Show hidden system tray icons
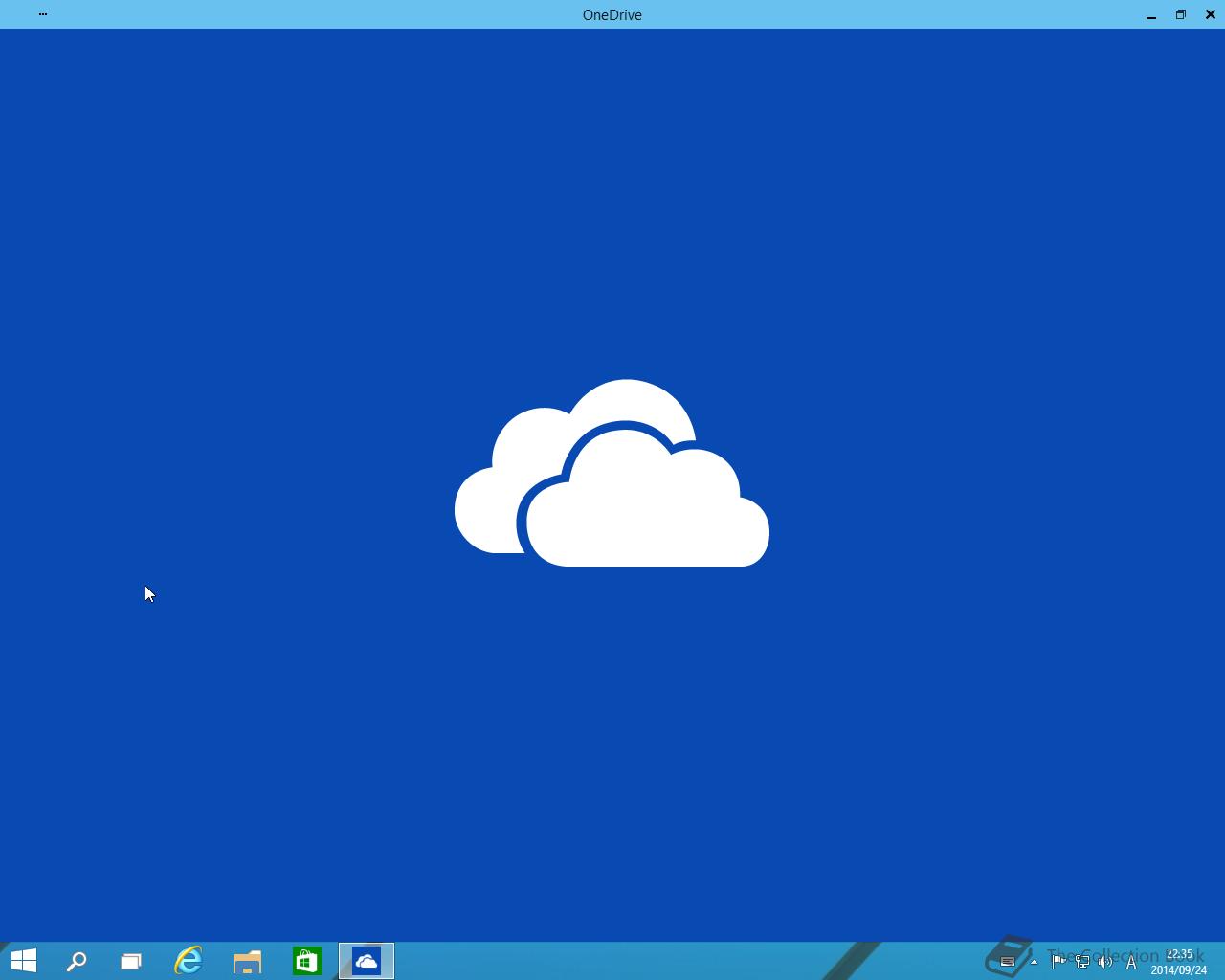This screenshot has height=980, width=1225. point(1034,962)
